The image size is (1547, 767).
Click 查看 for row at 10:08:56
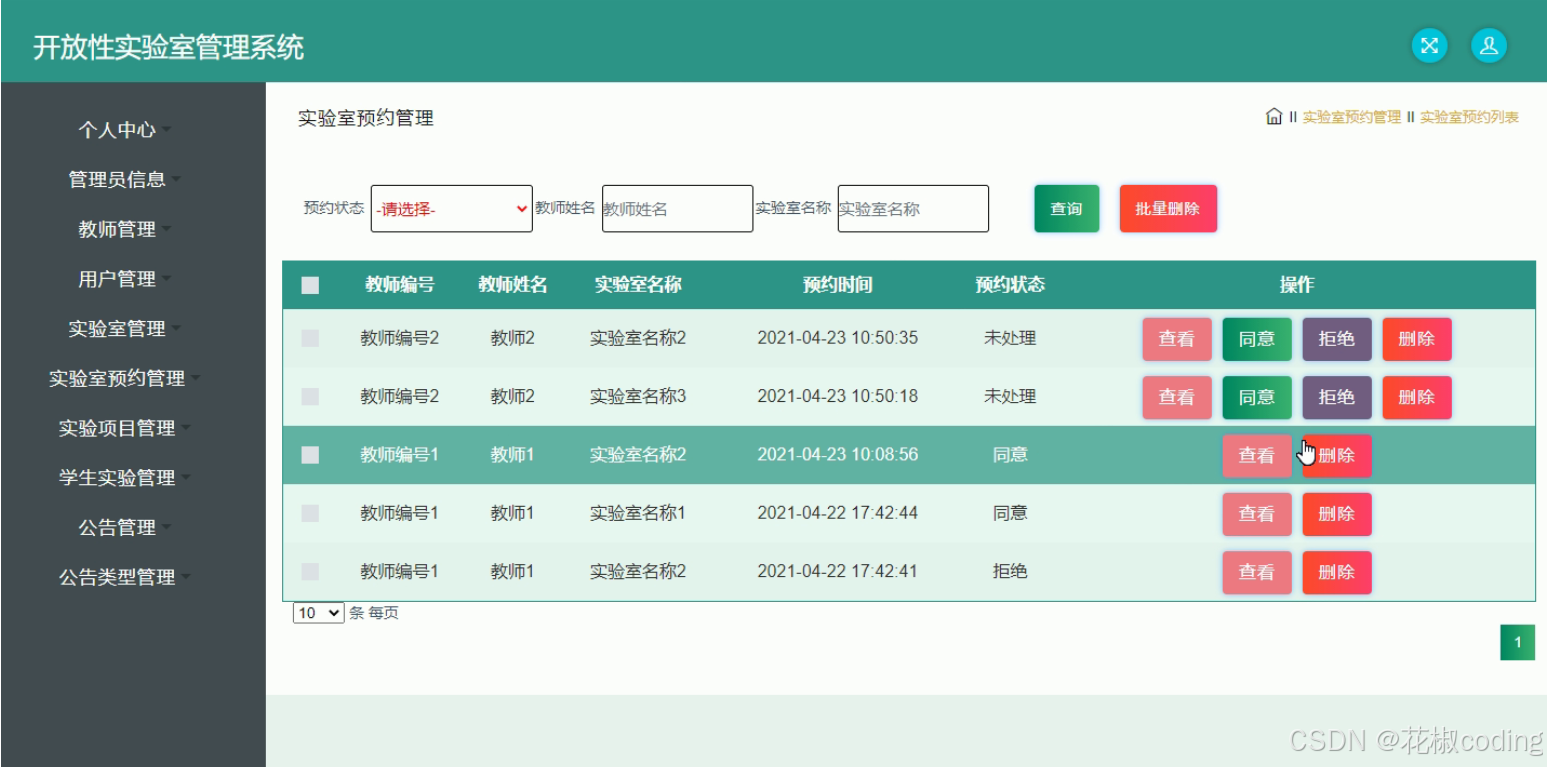point(1257,456)
